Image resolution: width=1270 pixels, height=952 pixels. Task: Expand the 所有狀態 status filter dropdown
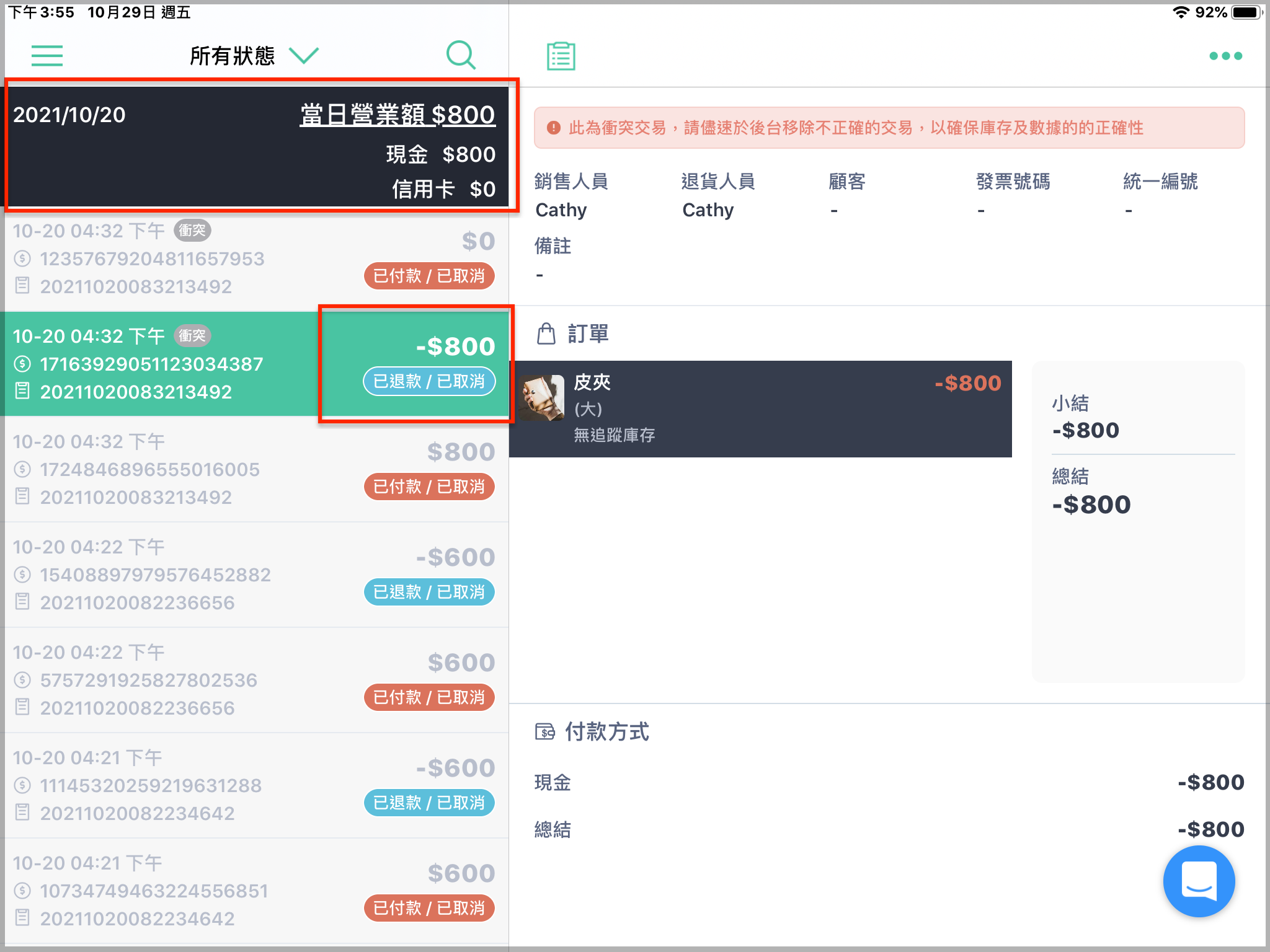(x=254, y=56)
